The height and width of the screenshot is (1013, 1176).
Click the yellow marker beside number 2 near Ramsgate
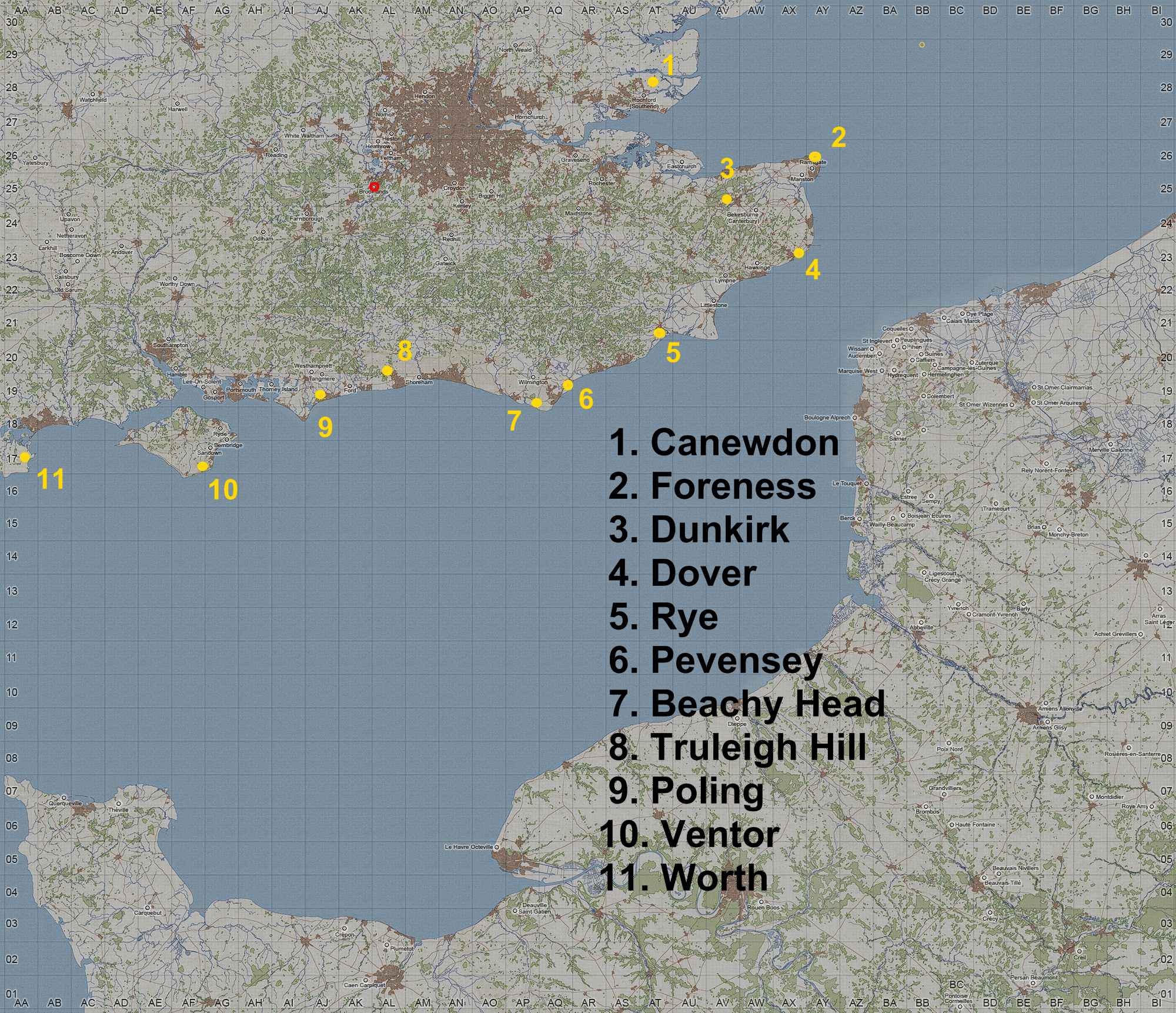pyautogui.click(x=815, y=156)
